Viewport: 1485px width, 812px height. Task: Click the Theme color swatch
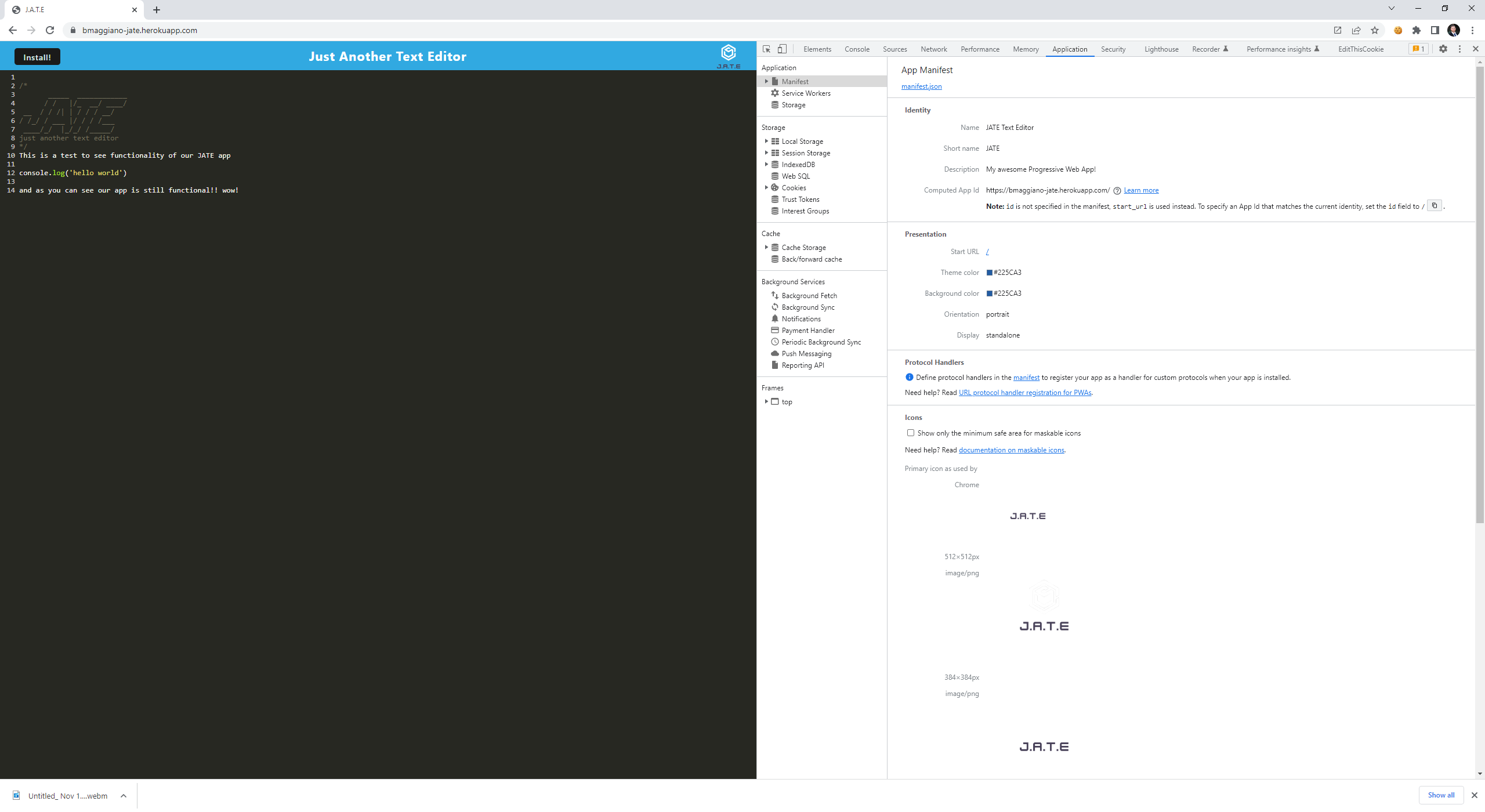[x=989, y=272]
